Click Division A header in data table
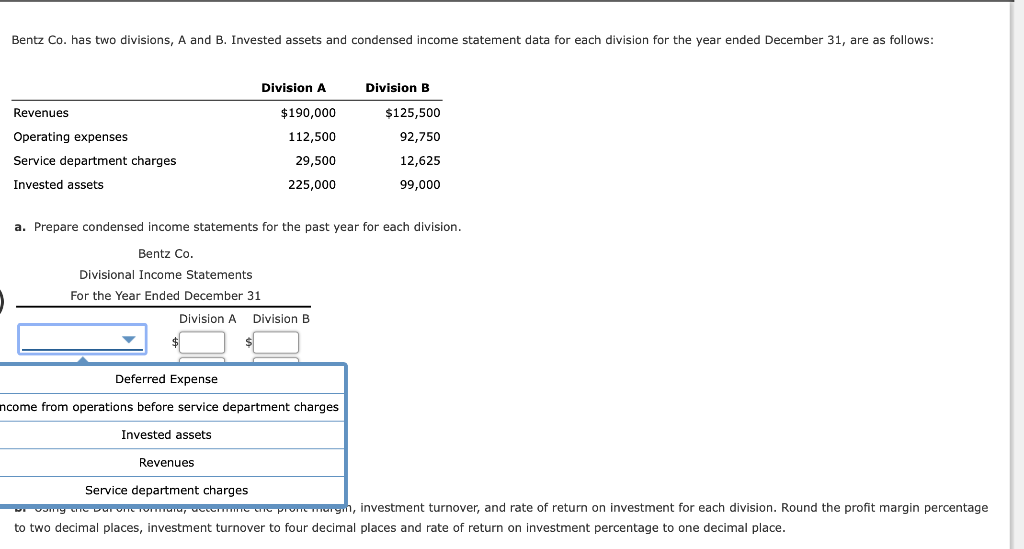Viewport: 1024px width, 549px height. (x=293, y=88)
